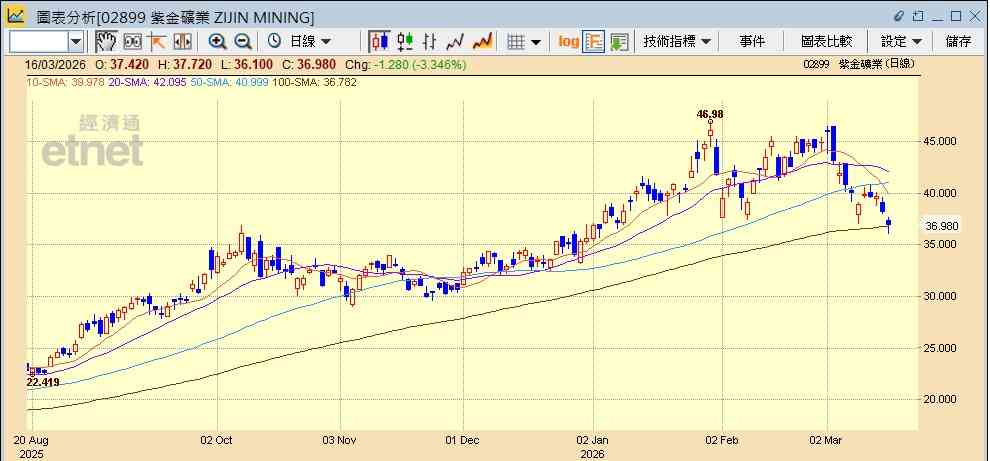Toggle the legend display icon

(x=594, y=42)
